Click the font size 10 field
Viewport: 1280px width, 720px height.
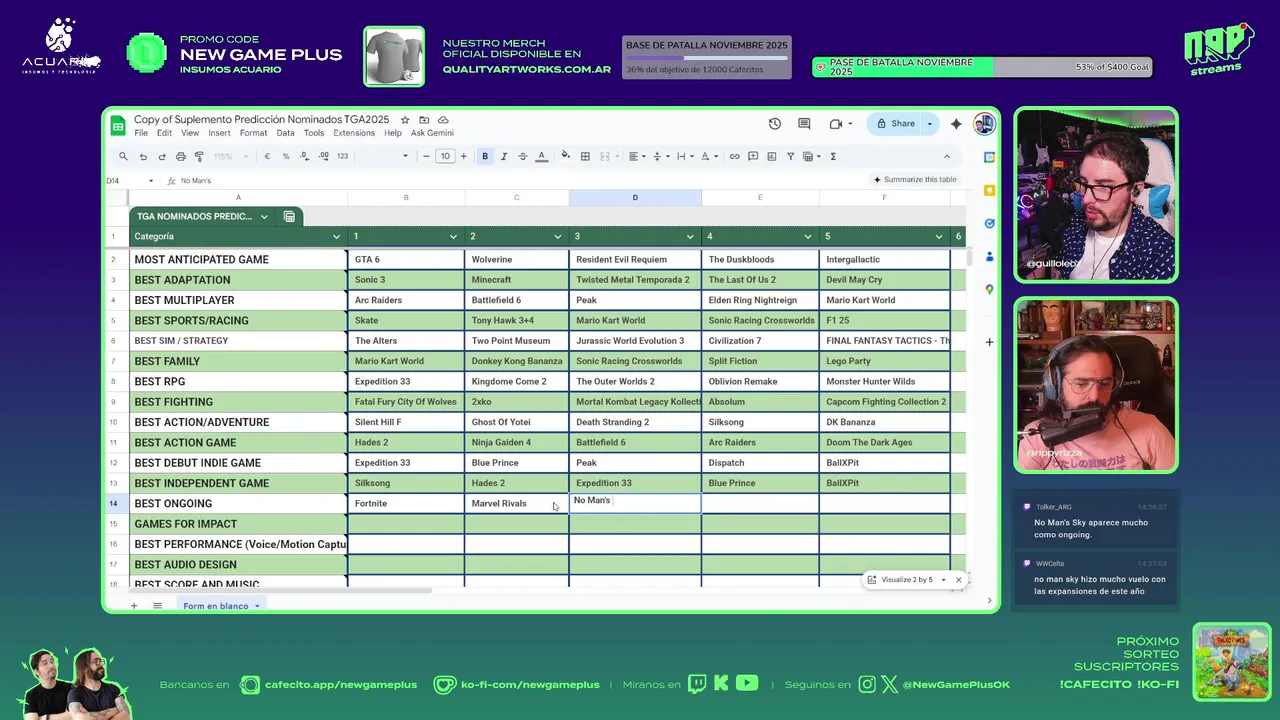coord(445,156)
